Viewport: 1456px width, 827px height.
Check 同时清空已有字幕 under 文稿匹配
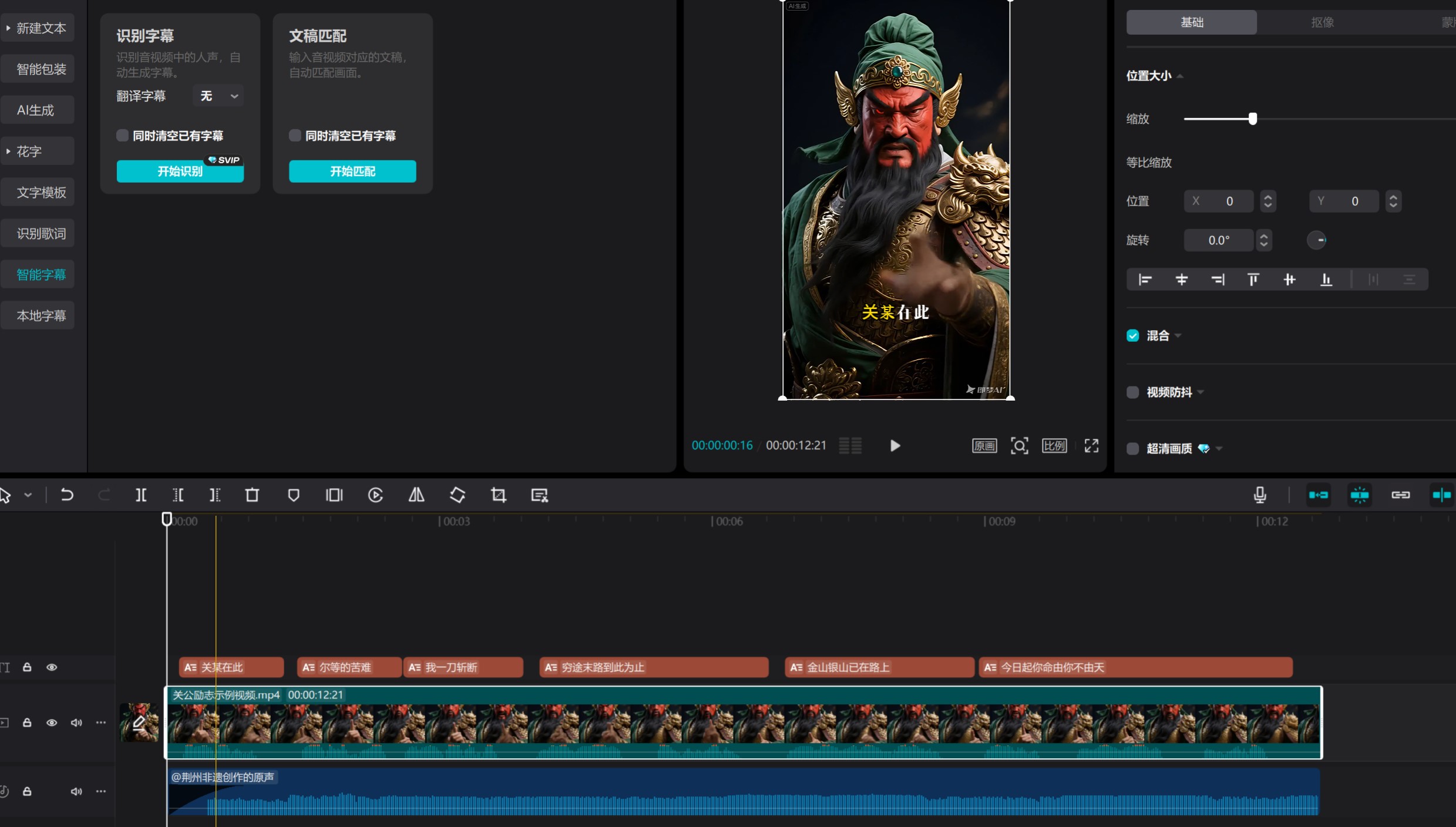point(295,136)
